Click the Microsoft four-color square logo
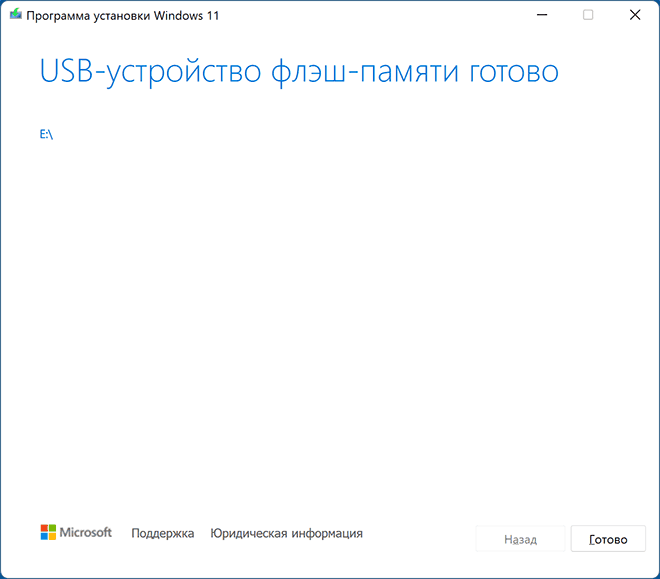 48,532
